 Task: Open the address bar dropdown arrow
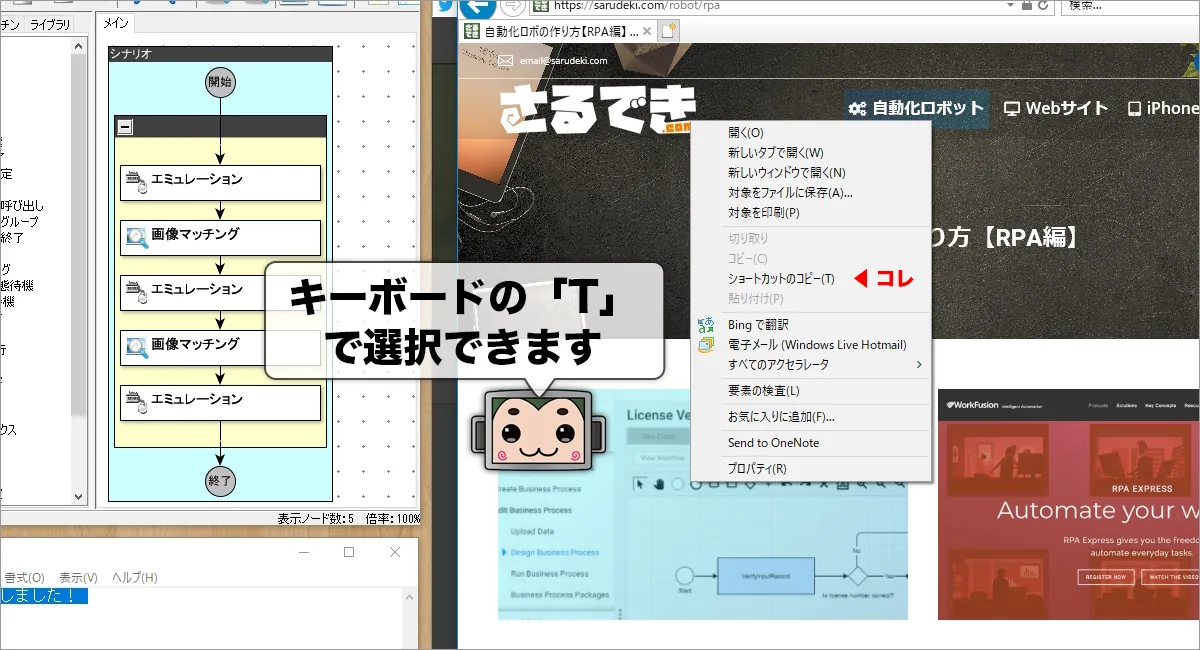coord(1012,6)
